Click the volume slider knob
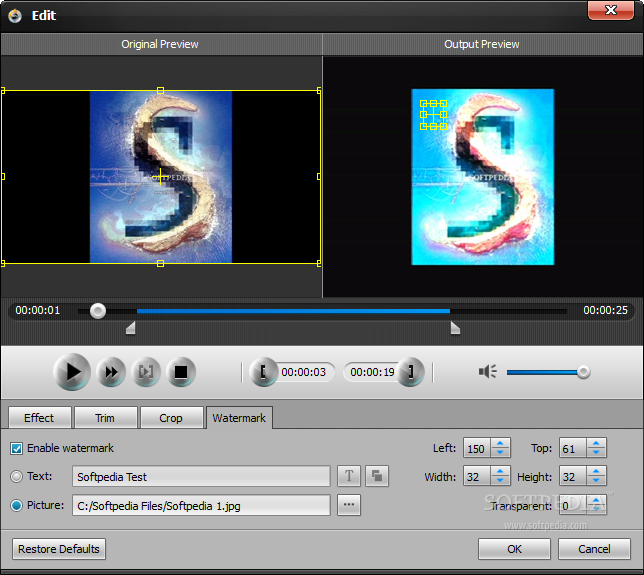 coord(583,372)
